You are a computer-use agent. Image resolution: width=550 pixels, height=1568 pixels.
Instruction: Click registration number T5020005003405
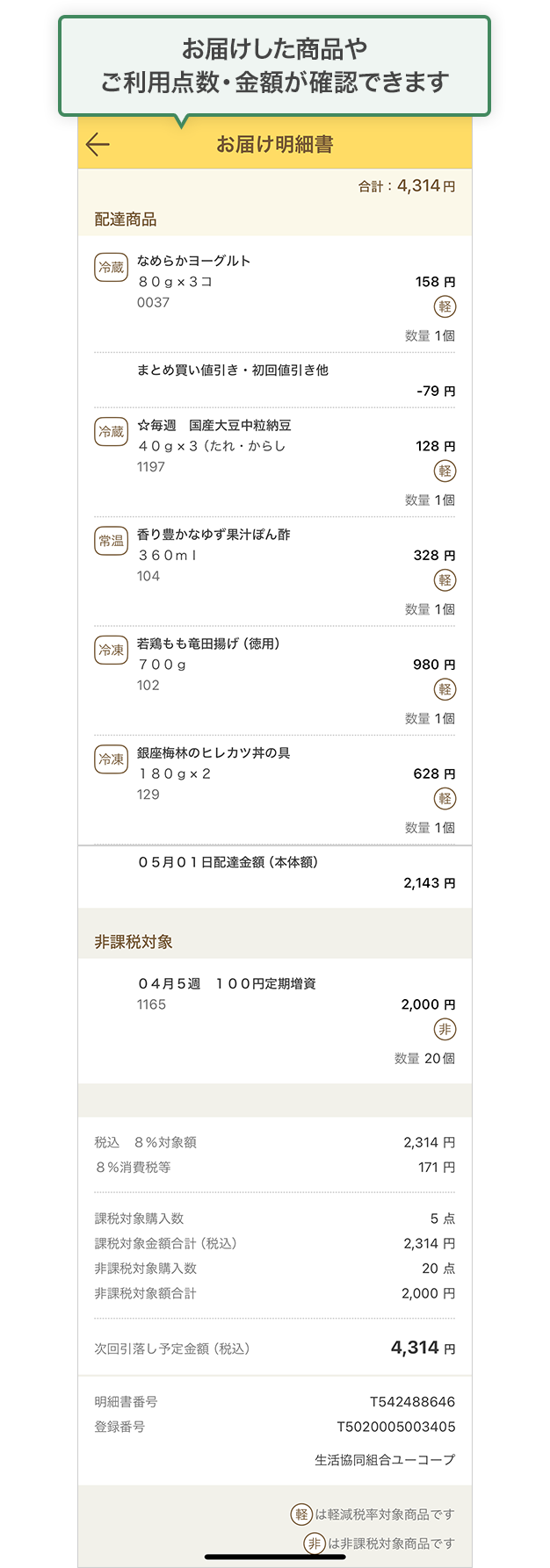pos(396,1427)
